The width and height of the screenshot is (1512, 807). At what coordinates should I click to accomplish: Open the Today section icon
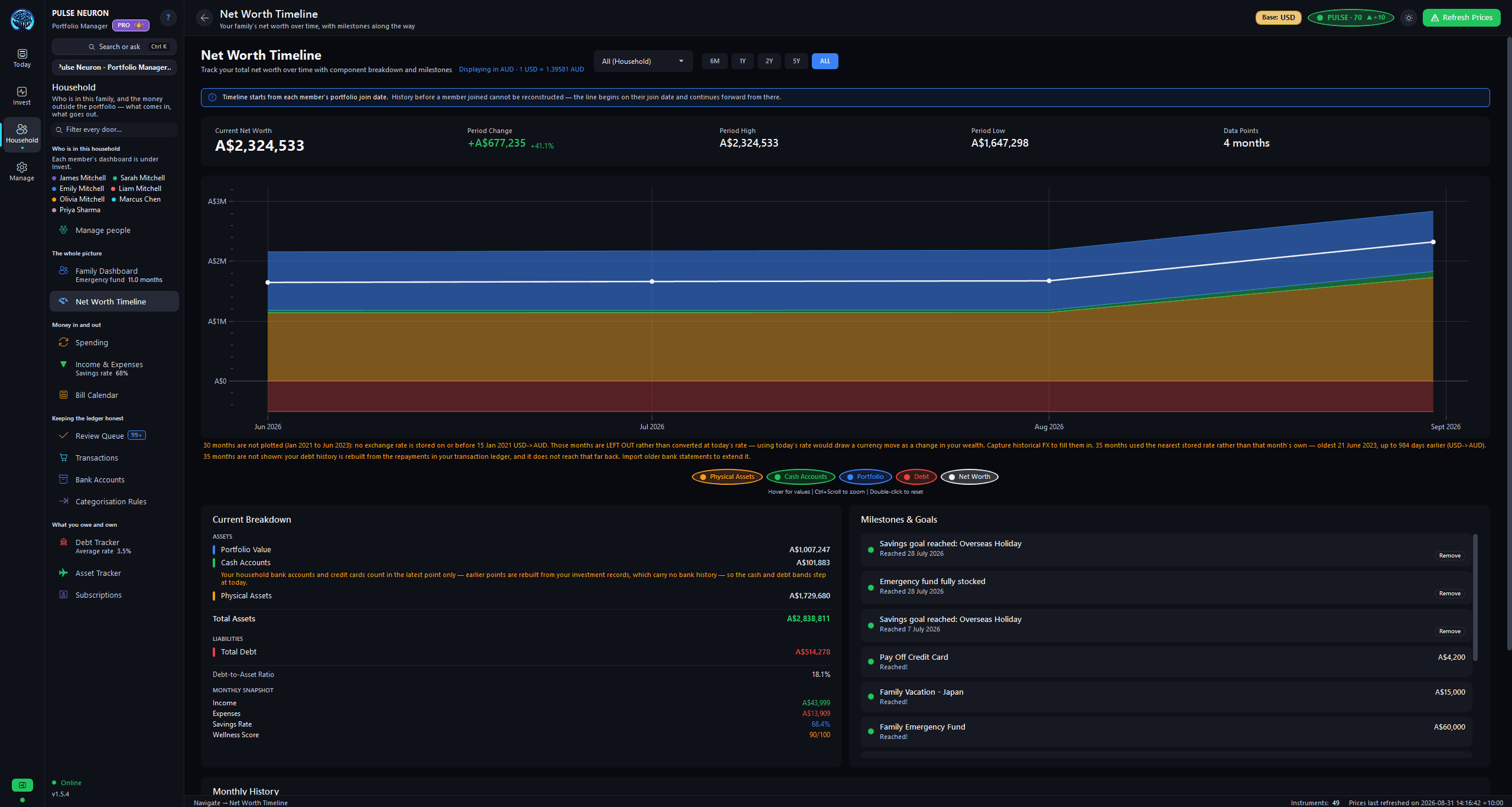[x=22, y=54]
